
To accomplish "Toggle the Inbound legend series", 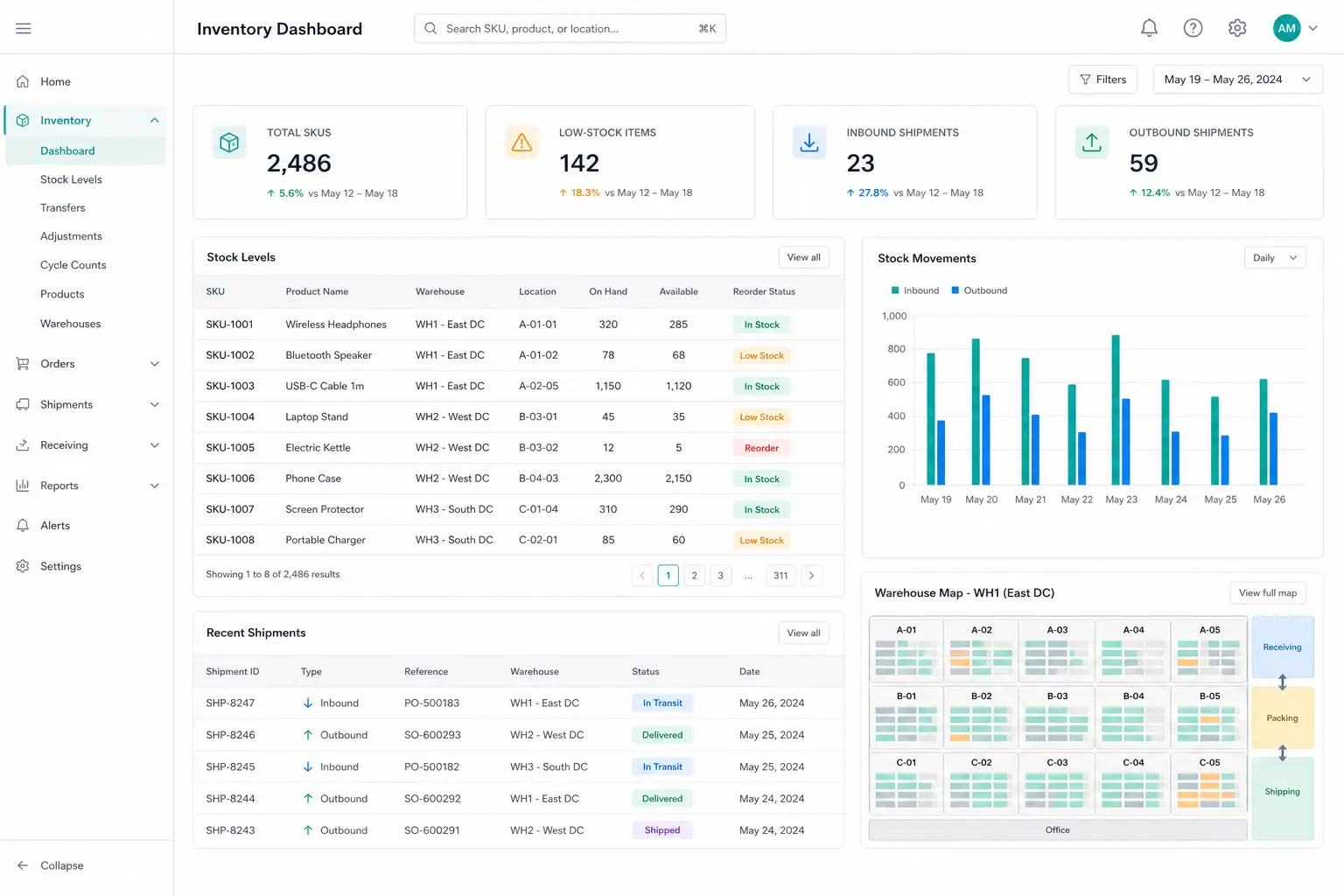I will click(x=915, y=290).
